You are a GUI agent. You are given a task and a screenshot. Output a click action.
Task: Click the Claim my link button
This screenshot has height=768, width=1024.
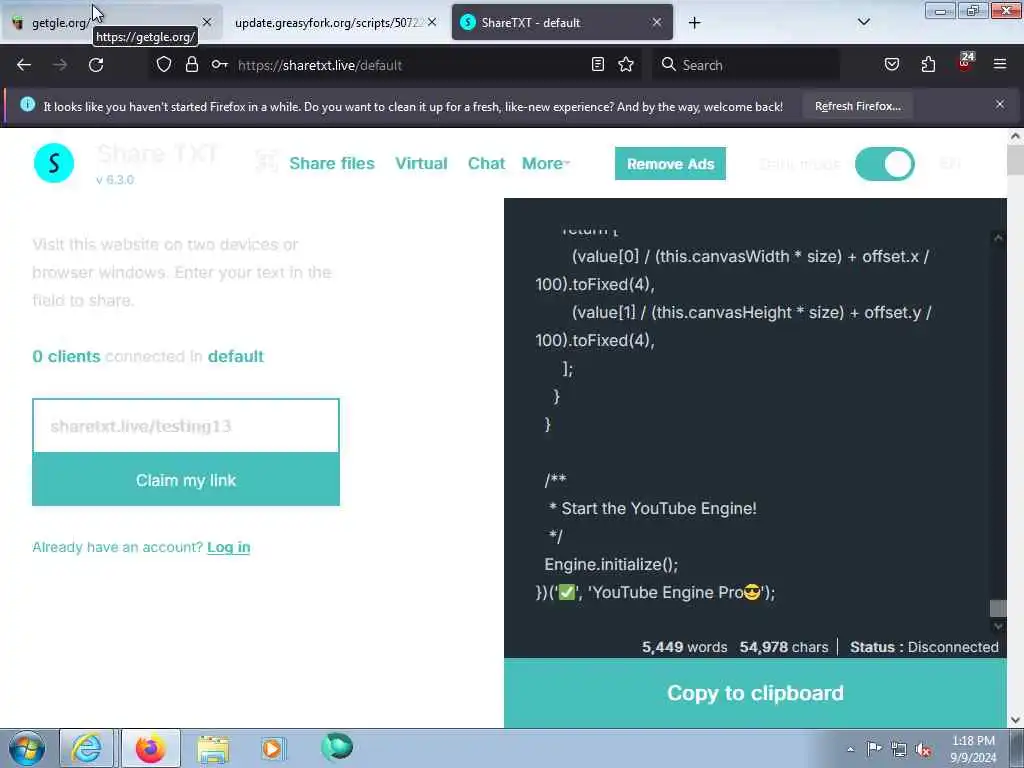185,480
